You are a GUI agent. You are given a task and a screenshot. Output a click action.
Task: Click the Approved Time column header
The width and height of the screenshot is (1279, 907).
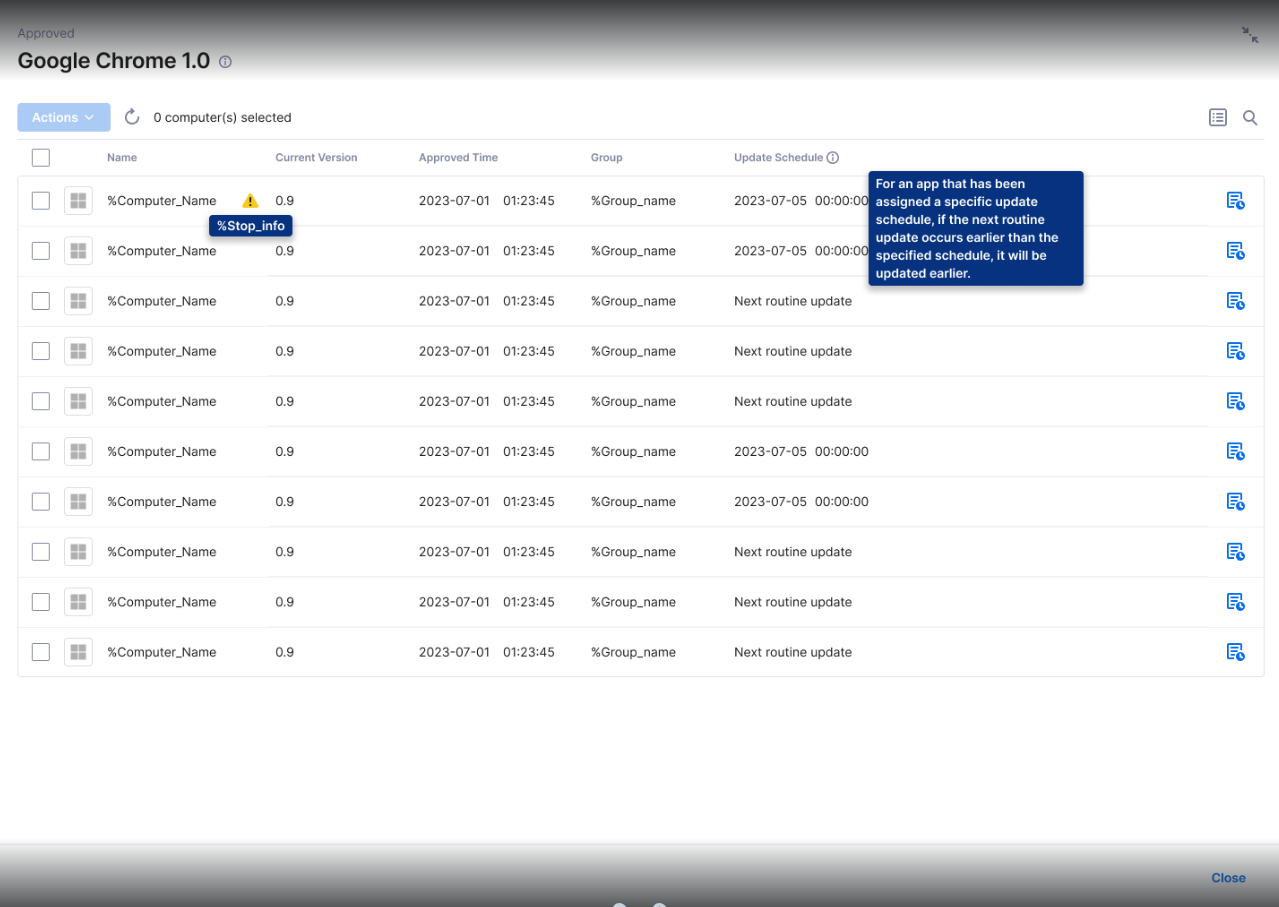(458, 158)
